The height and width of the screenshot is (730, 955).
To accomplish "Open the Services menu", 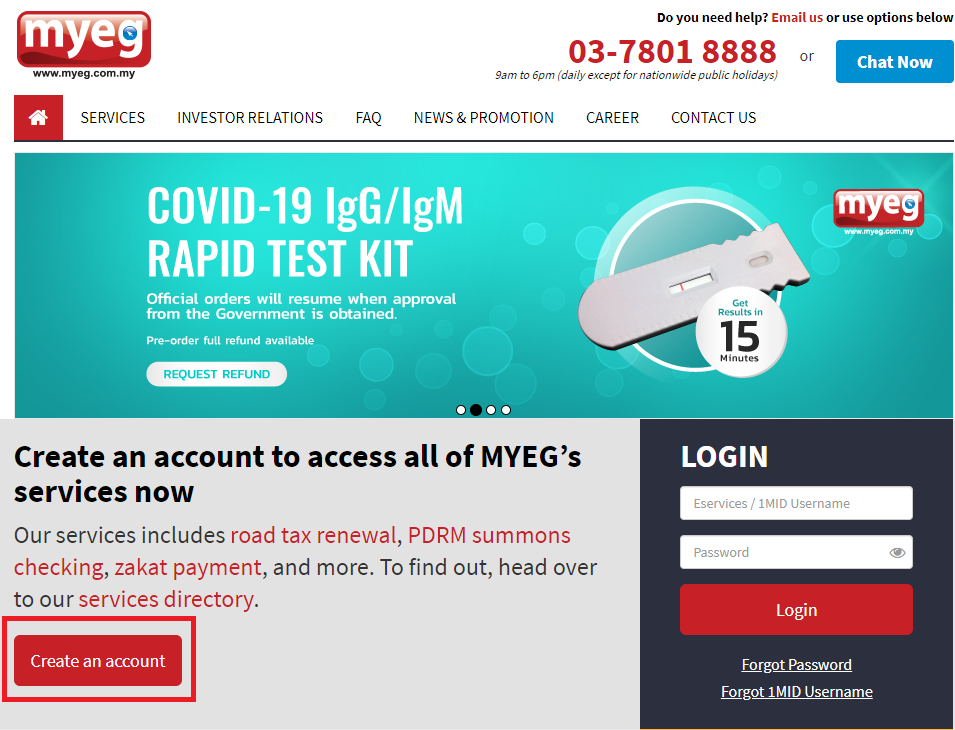I will (113, 118).
